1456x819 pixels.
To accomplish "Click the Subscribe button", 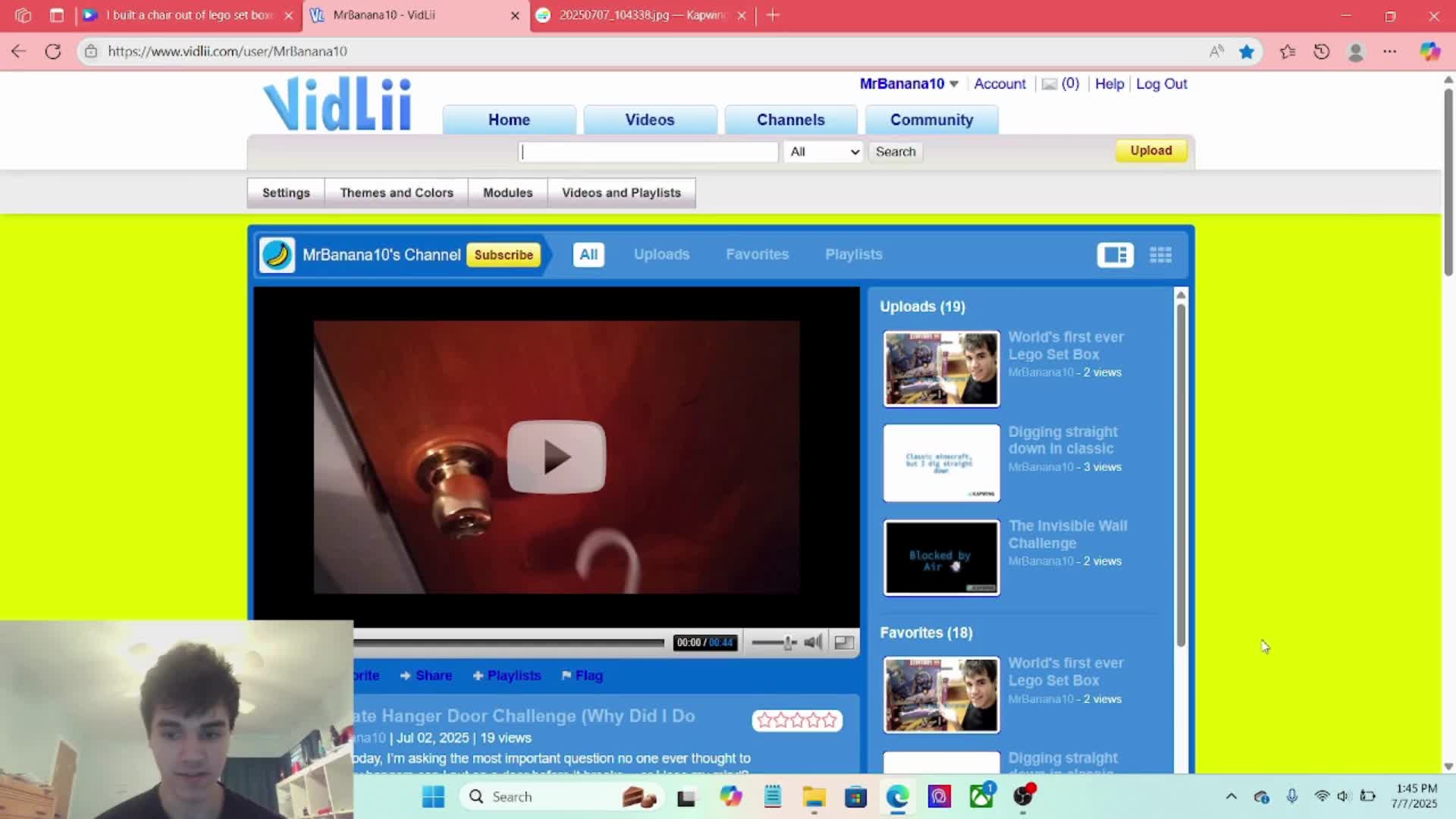I will tap(504, 255).
